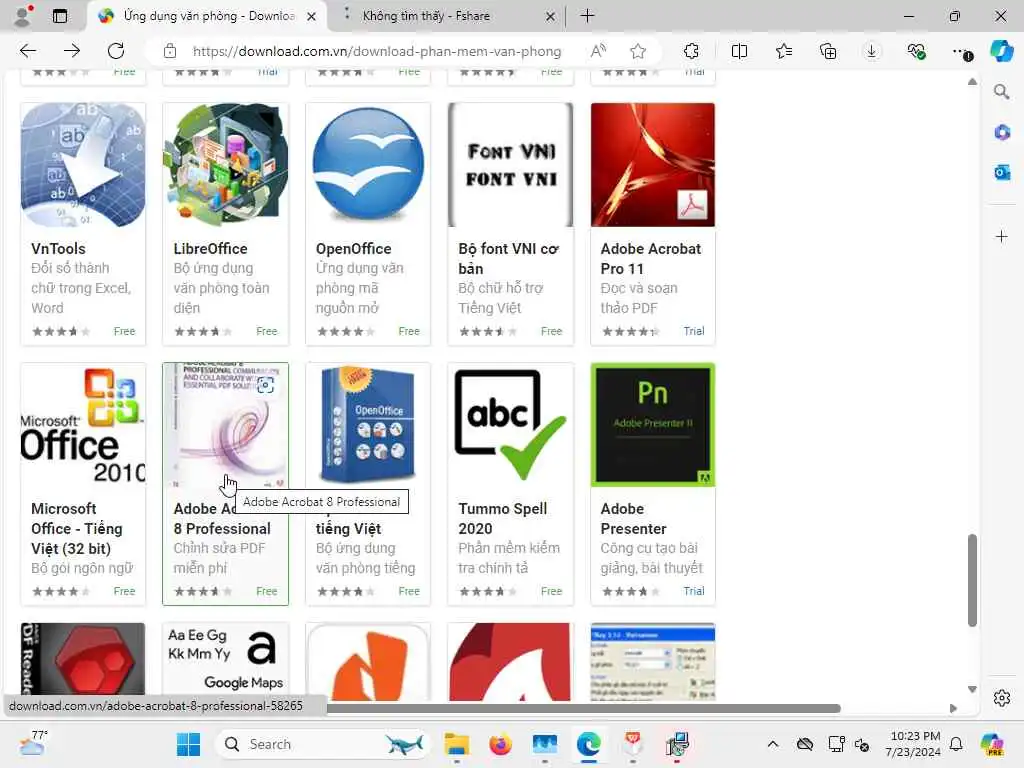Show browser Downloads panel

872,51
